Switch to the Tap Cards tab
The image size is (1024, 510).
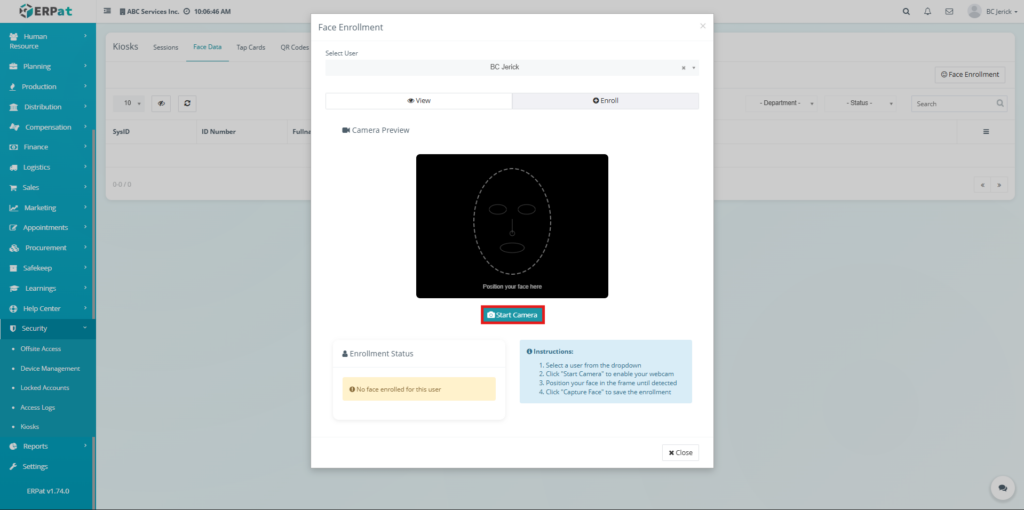click(x=251, y=48)
